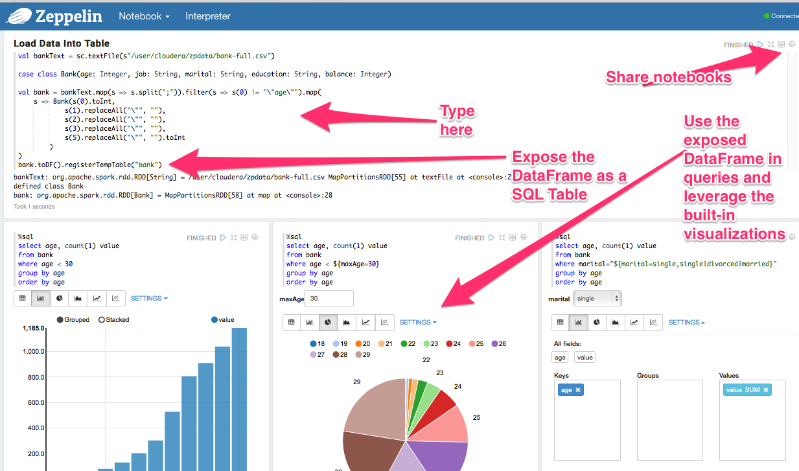Switch bar chart paragraph to table view

[22, 298]
